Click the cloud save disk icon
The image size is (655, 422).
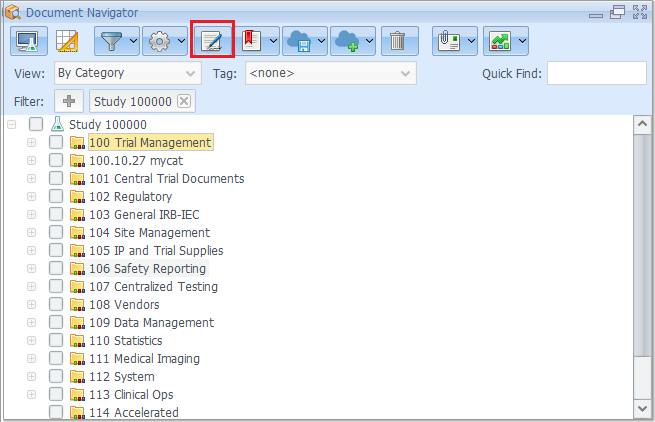(299, 41)
